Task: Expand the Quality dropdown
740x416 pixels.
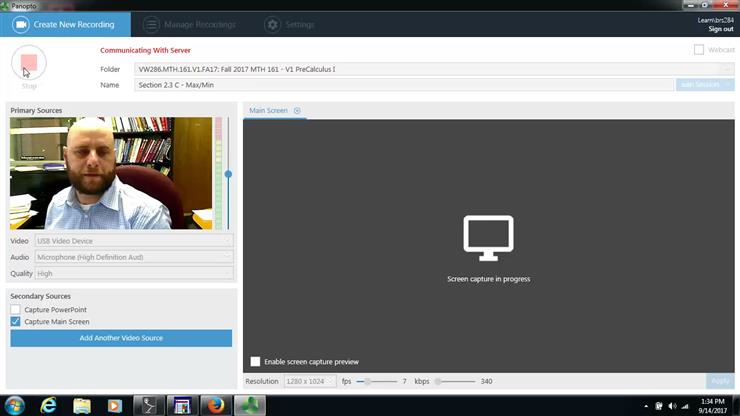Action: (x=134, y=273)
